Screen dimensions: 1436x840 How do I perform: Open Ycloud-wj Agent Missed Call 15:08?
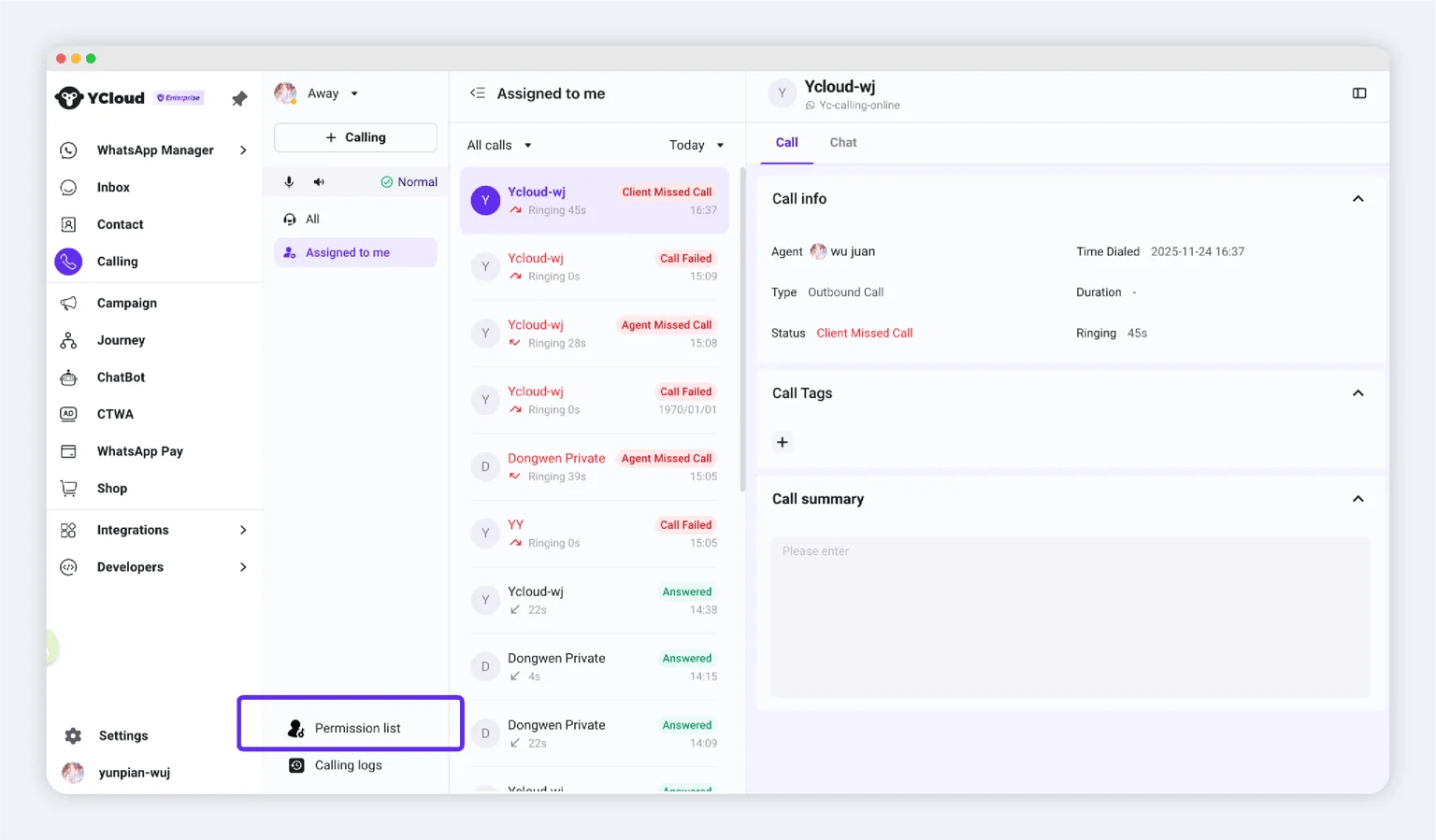[595, 334]
